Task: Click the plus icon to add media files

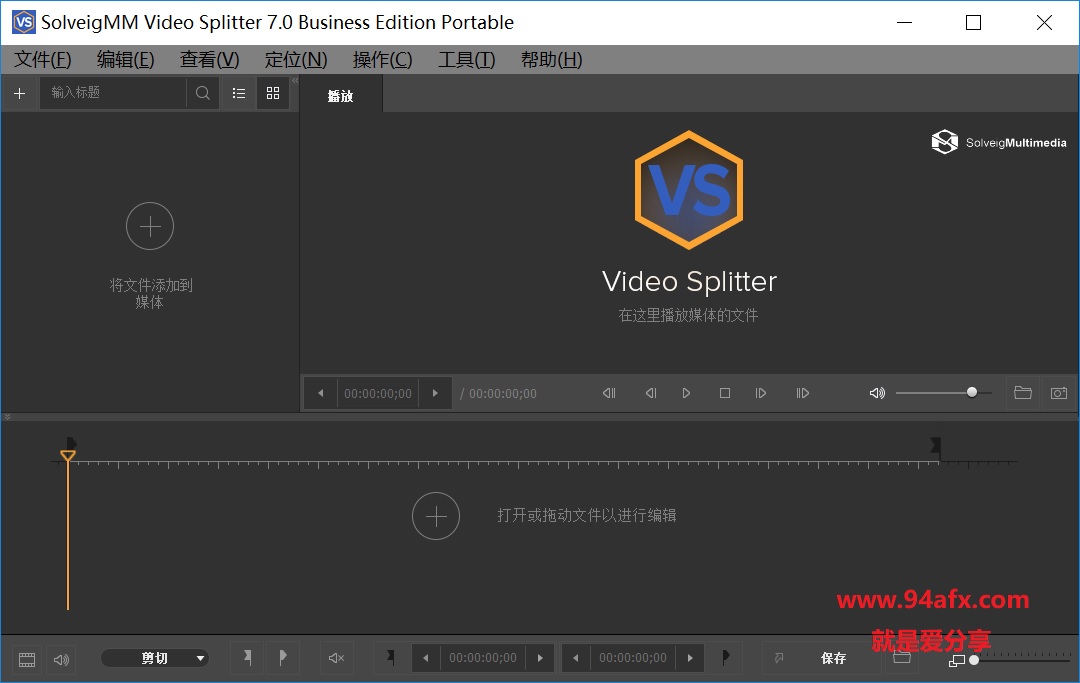Action: pyautogui.click(x=19, y=93)
